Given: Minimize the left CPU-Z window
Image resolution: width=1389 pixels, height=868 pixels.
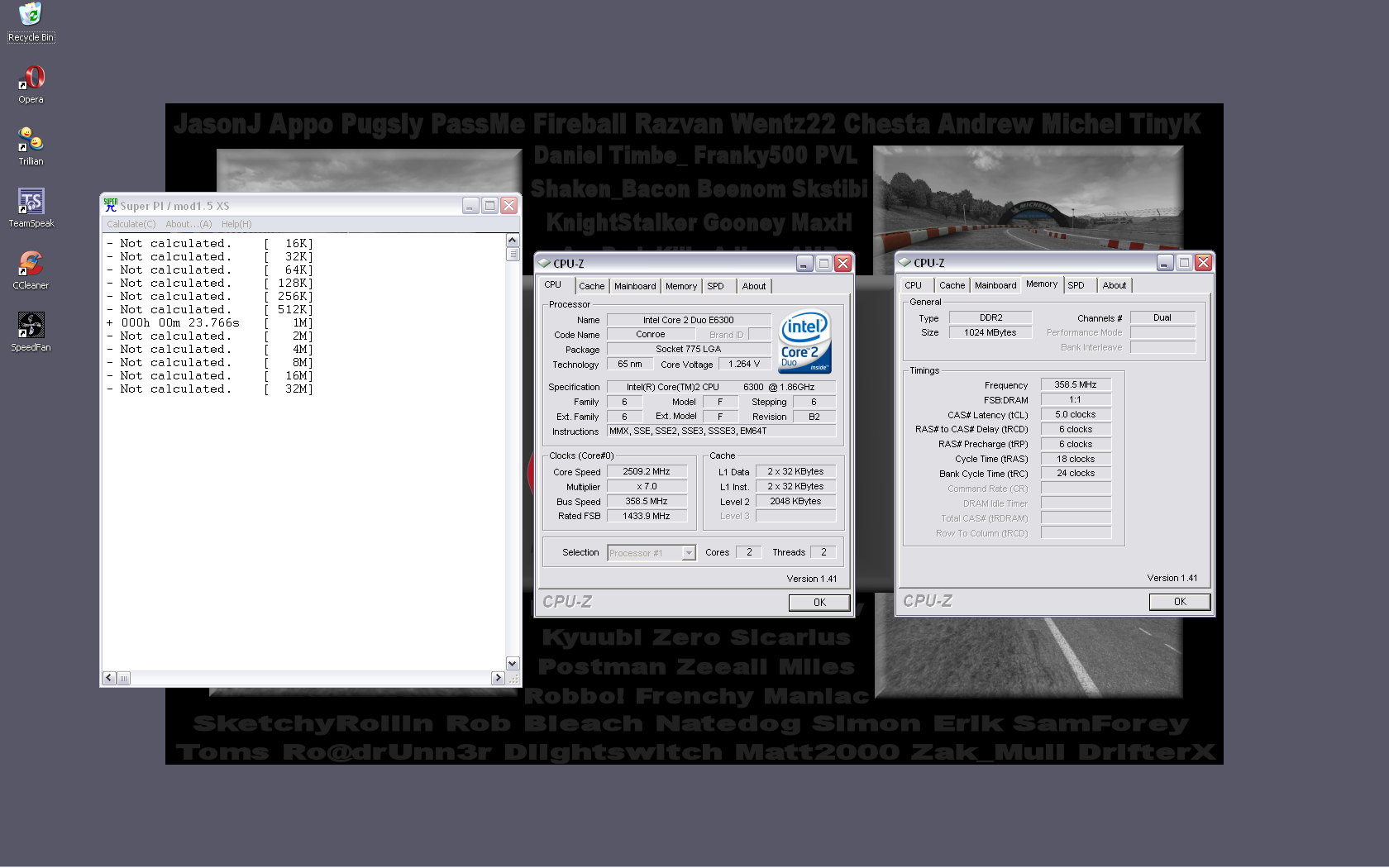Looking at the screenshot, I should coord(804,263).
